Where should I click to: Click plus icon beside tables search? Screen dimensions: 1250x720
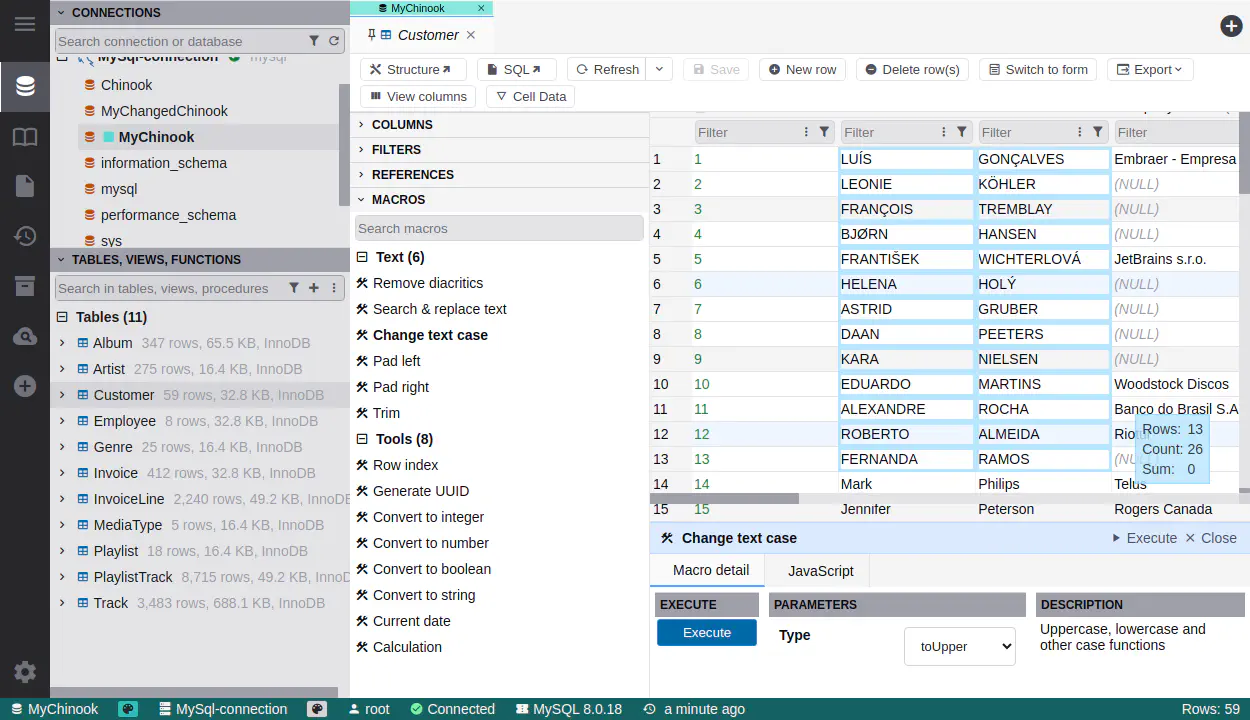[x=313, y=288]
